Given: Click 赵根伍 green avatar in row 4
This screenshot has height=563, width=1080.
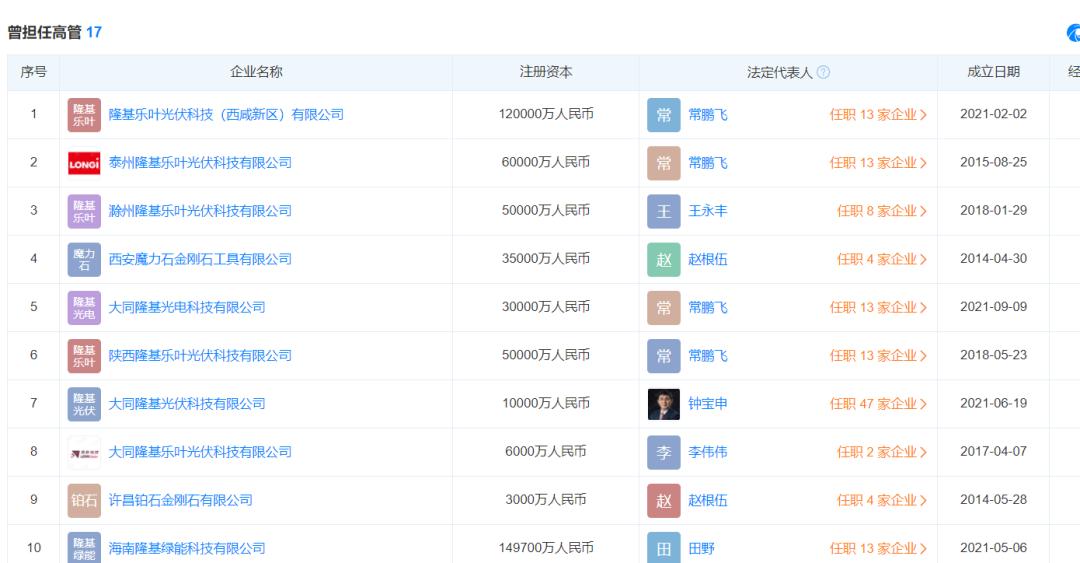Looking at the screenshot, I should tap(663, 260).
